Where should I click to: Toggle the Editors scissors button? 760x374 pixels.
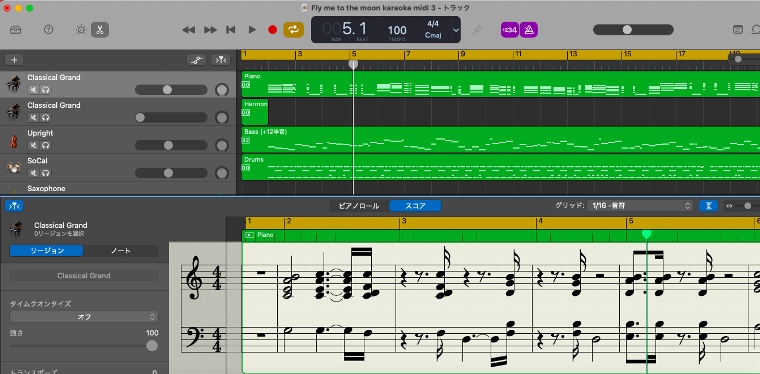pos(100,30)
